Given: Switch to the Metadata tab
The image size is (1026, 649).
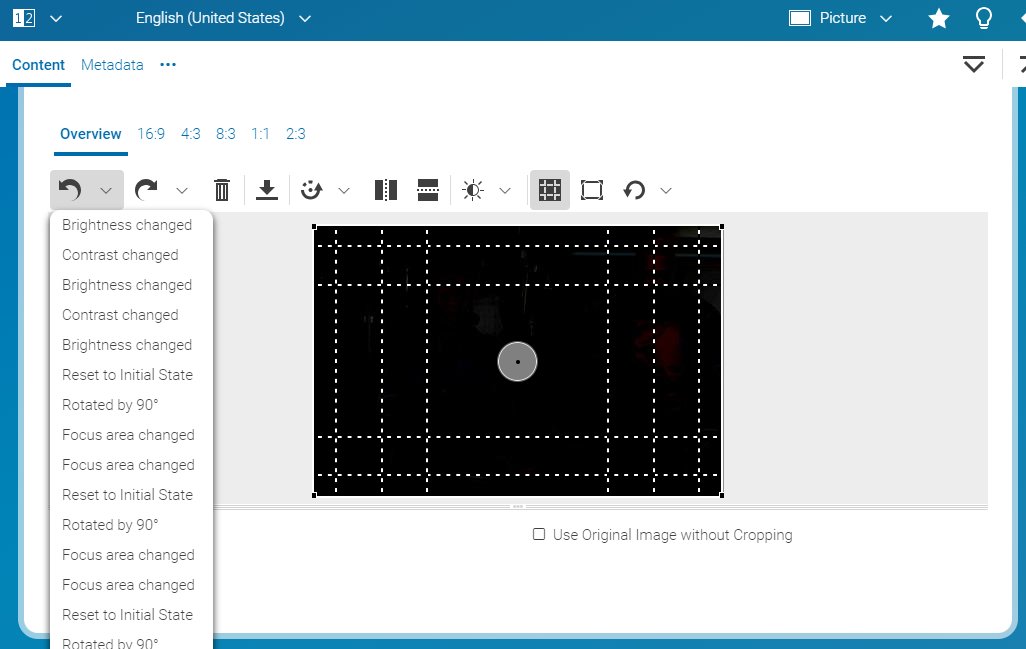Looking at the screenshot, I should click(x=112, y=65).
